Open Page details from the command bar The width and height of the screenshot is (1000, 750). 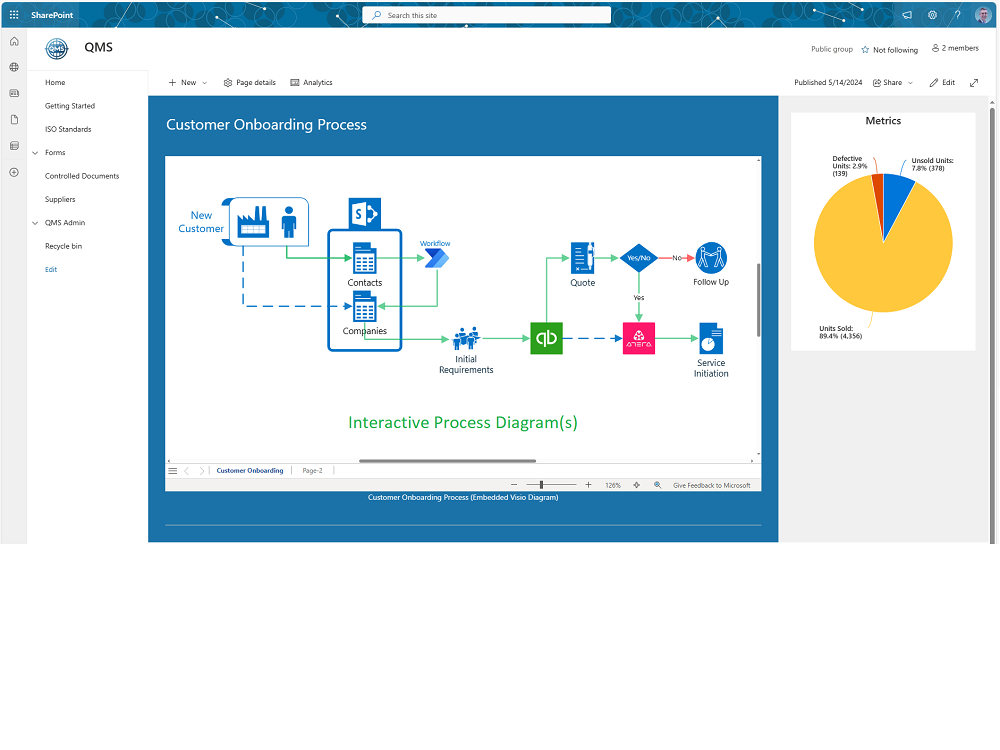(249, 82)
